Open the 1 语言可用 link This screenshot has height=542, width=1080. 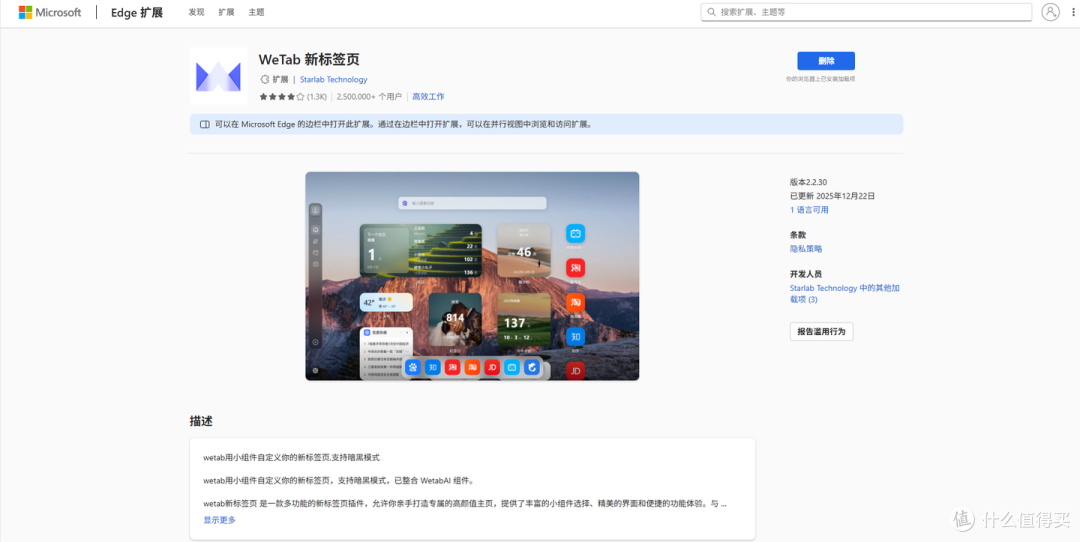pyautogui.click(x=809, y=210)
